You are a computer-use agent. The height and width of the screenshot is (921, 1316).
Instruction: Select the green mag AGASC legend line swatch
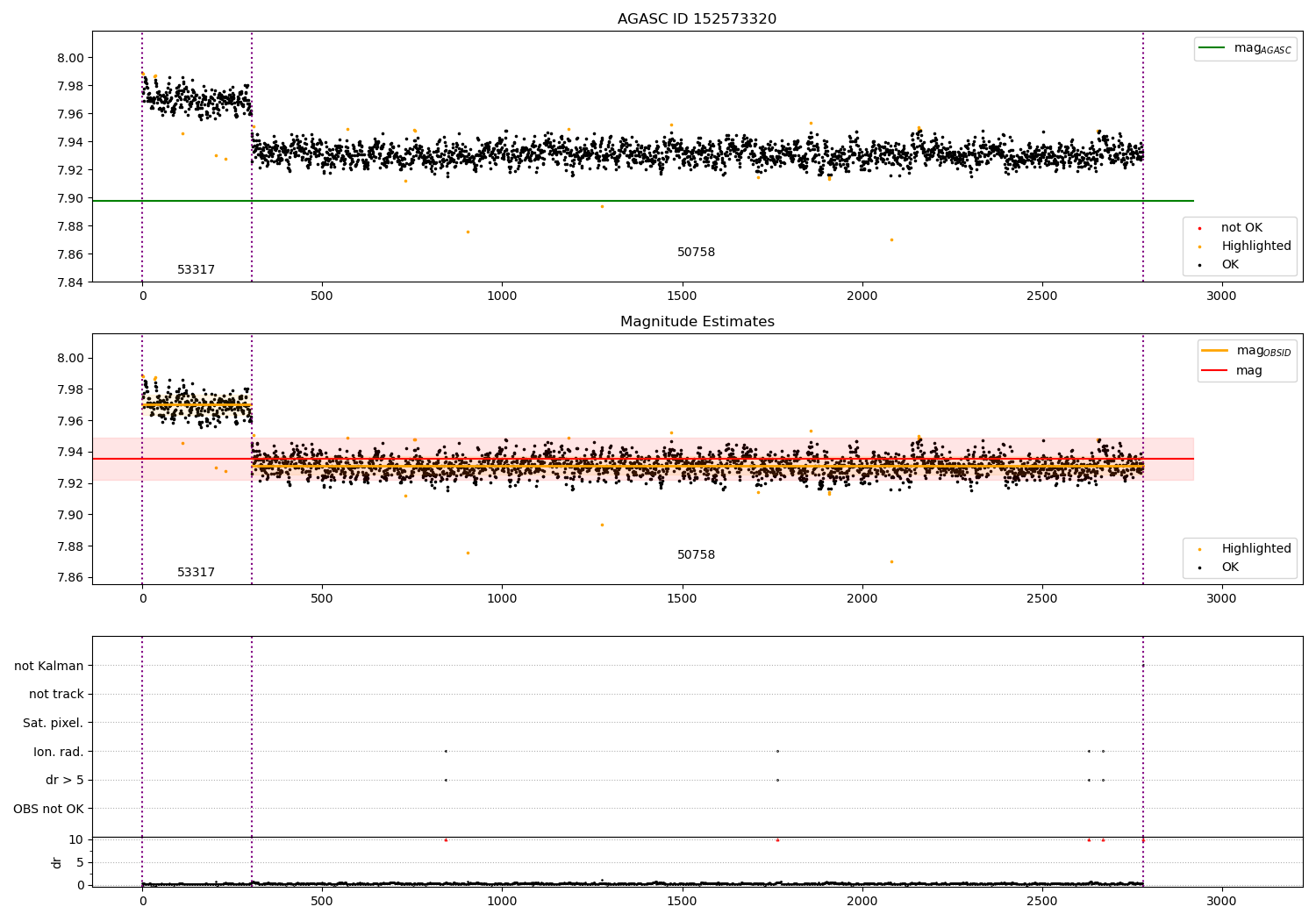[1212, 48]
